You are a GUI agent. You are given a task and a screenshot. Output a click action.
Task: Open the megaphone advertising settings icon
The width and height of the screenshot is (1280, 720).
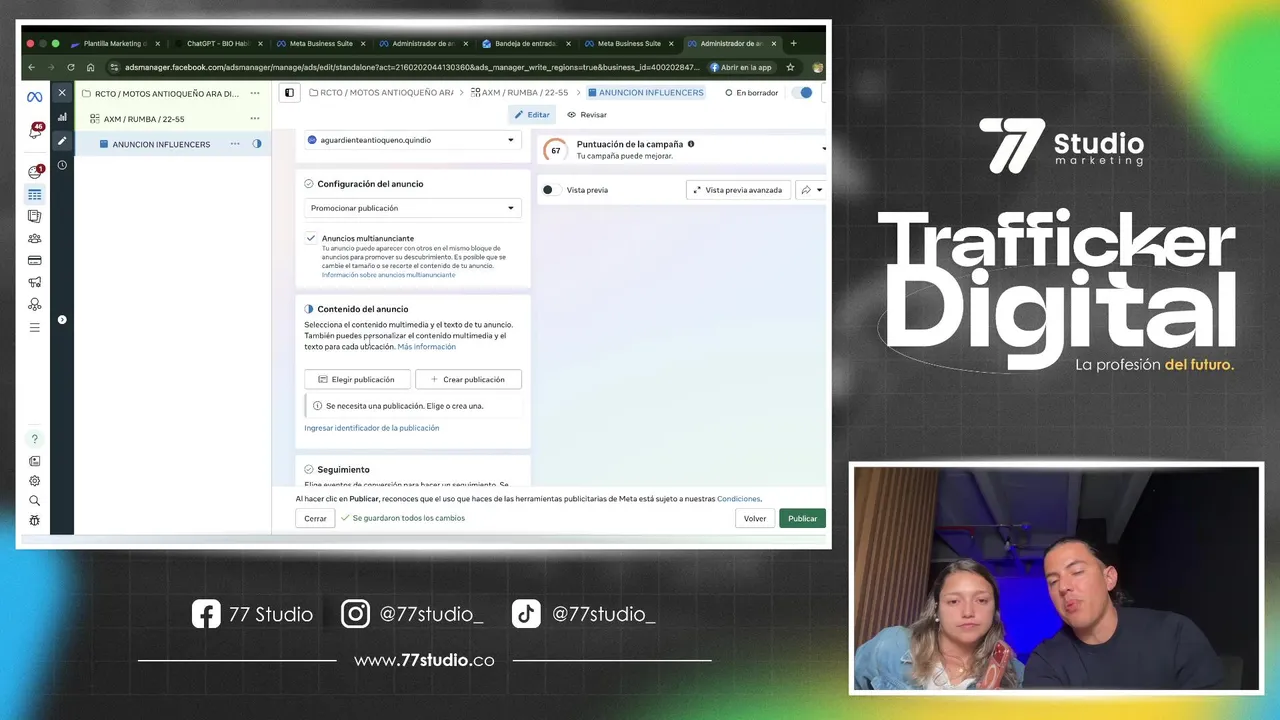coord(35,282)
